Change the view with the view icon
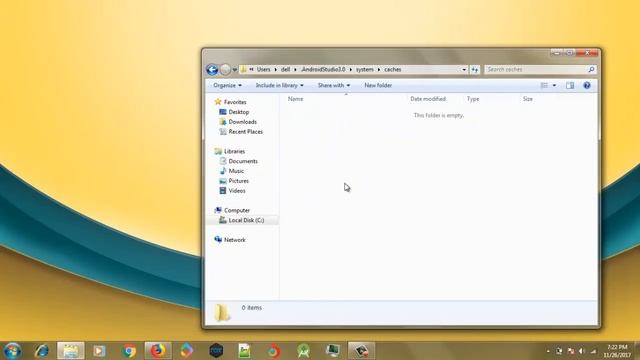Viewport: 640px width, 360px height. tap(544, 85)
